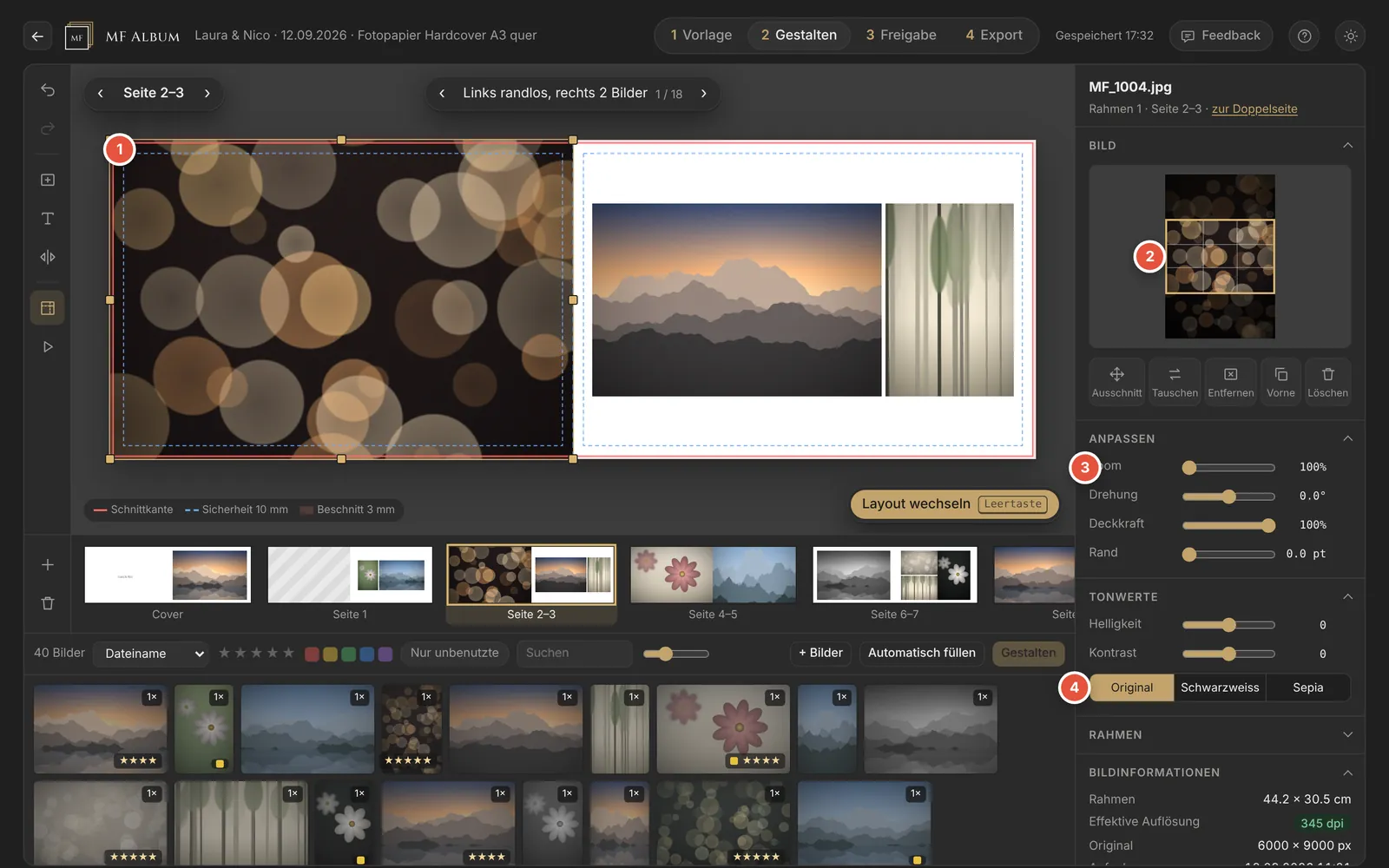Go to next page after Seite 2–3

coord(207,93)
